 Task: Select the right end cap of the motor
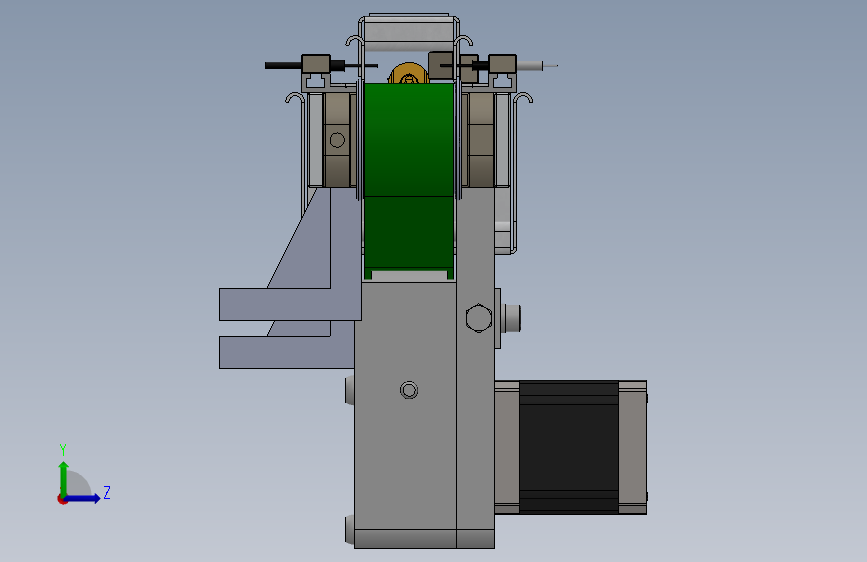[633, 447]
